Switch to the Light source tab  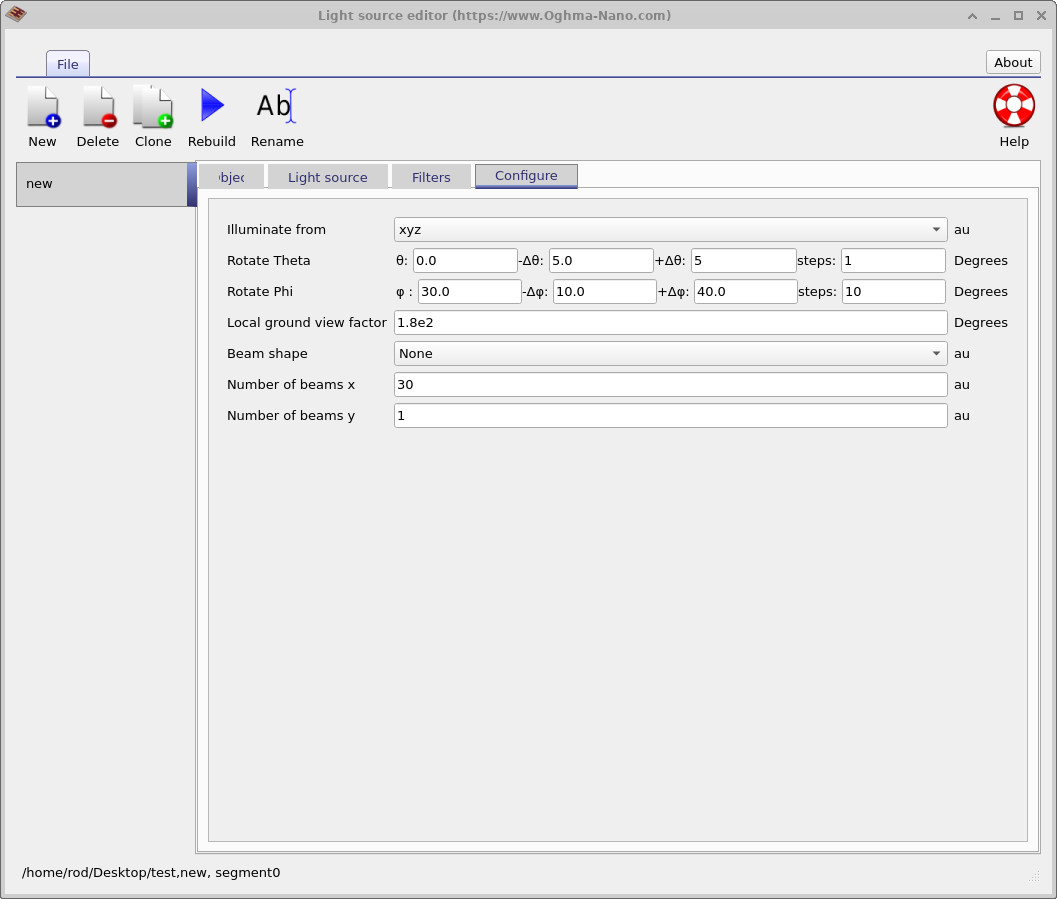(x=327, y=176)
